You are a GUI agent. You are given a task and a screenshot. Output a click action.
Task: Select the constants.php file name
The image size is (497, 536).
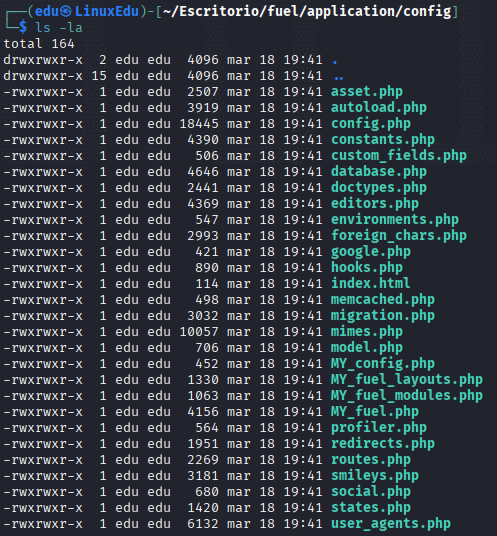(x=383, y=140)
